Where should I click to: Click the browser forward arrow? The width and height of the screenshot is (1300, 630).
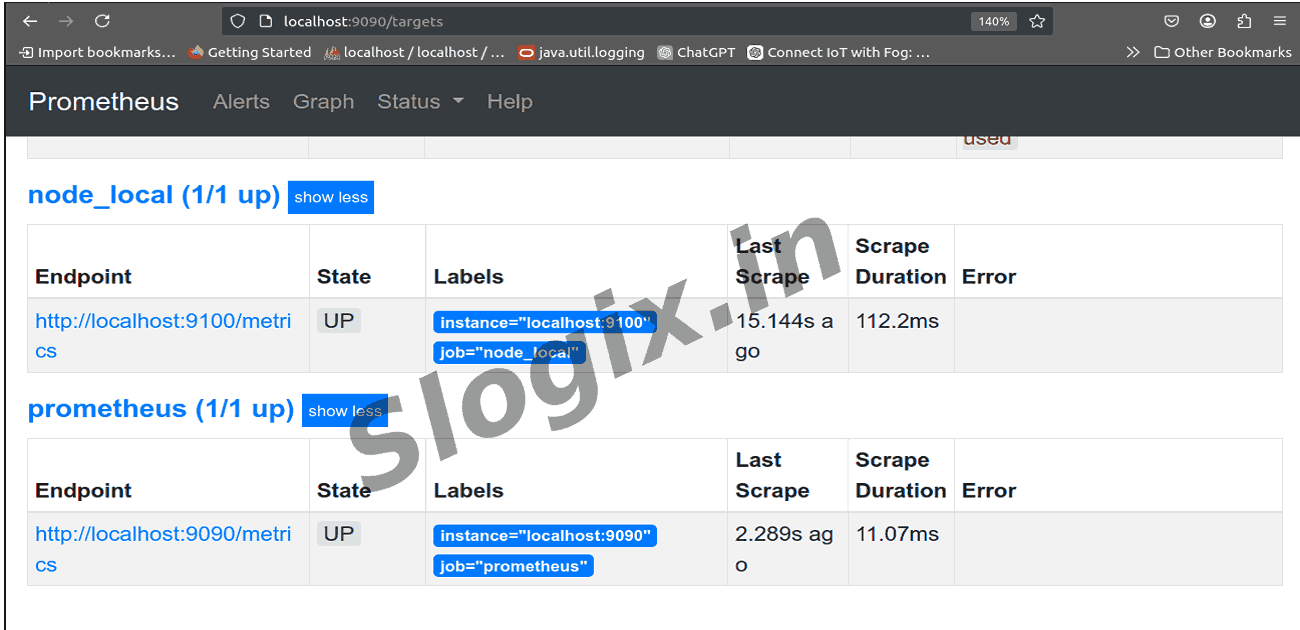pyautogui.click(x=66, y=21)
